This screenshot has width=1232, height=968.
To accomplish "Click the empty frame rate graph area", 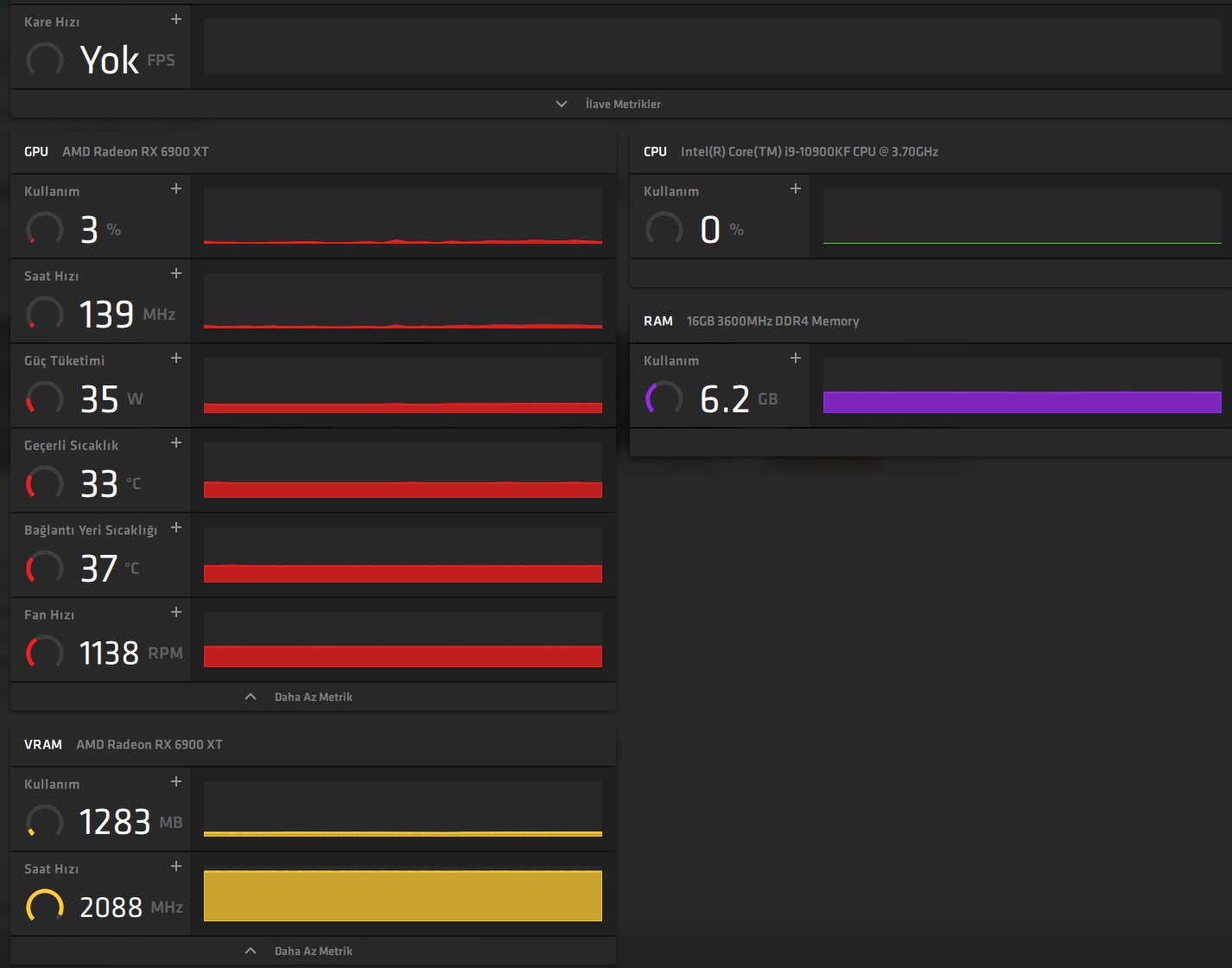I will 712,47.
